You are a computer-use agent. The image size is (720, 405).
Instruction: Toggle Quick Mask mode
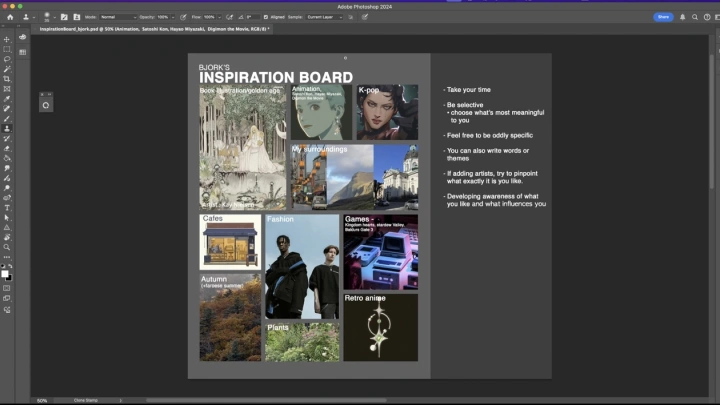6,288
